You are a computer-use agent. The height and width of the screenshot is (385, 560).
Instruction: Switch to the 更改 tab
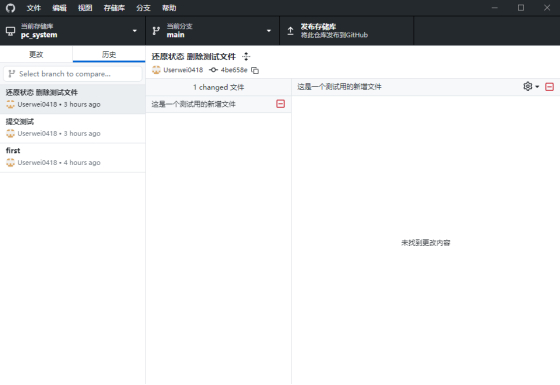pos(36,54)
